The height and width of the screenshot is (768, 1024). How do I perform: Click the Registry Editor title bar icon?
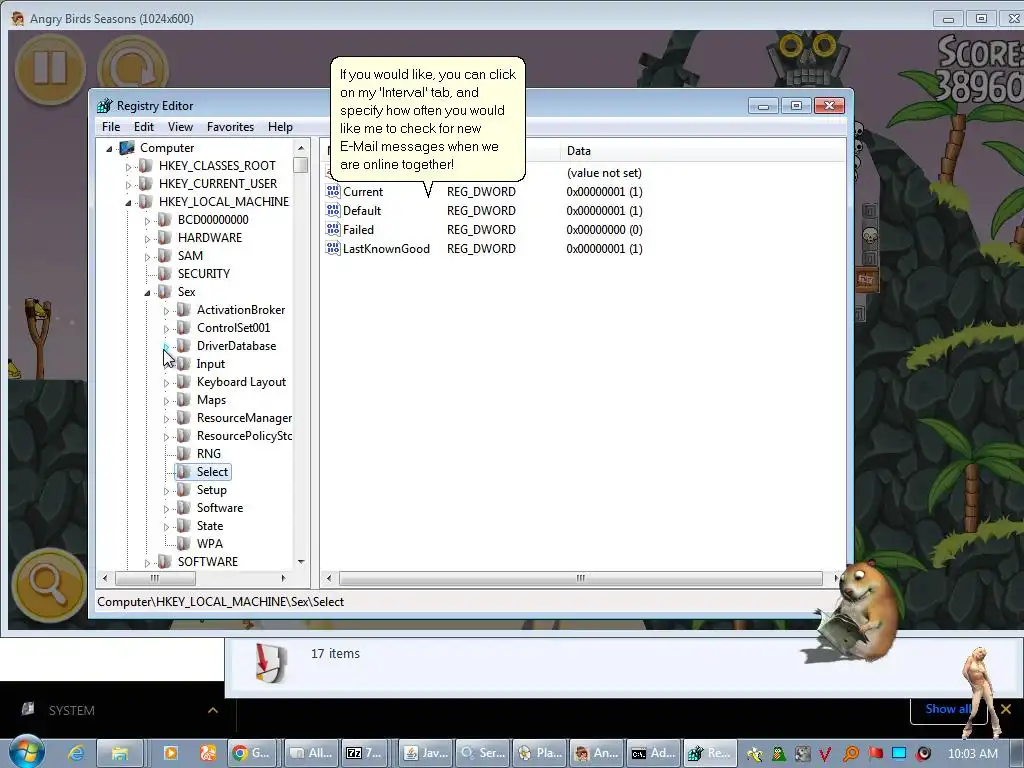click(x=104, y=106)
